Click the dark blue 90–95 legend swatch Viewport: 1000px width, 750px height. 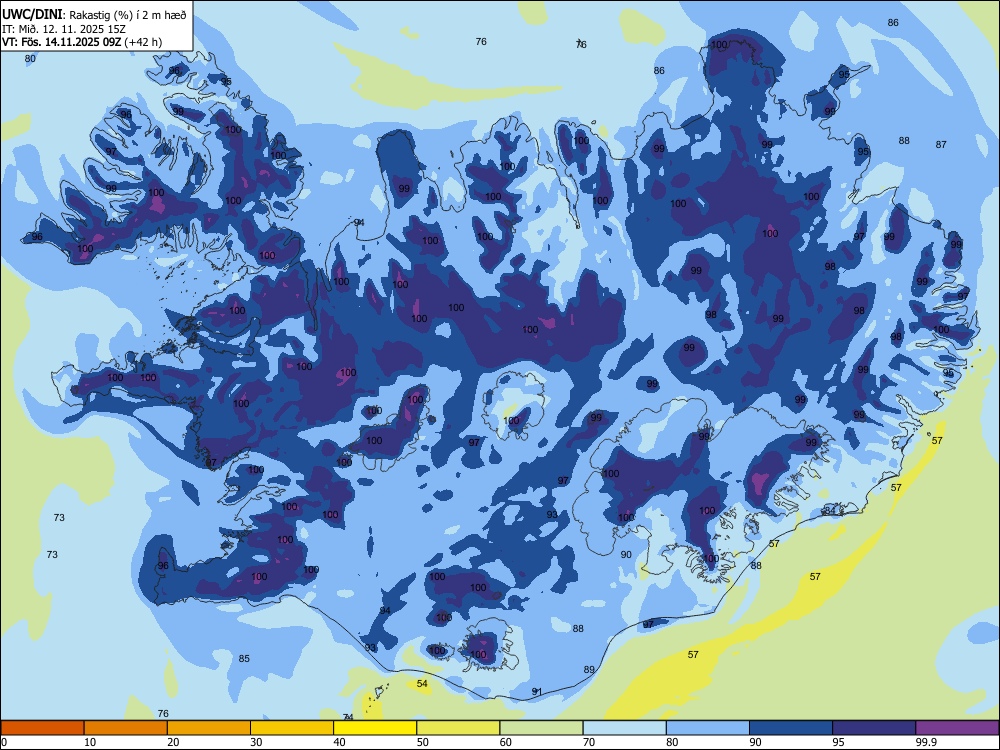pos(791,728)
